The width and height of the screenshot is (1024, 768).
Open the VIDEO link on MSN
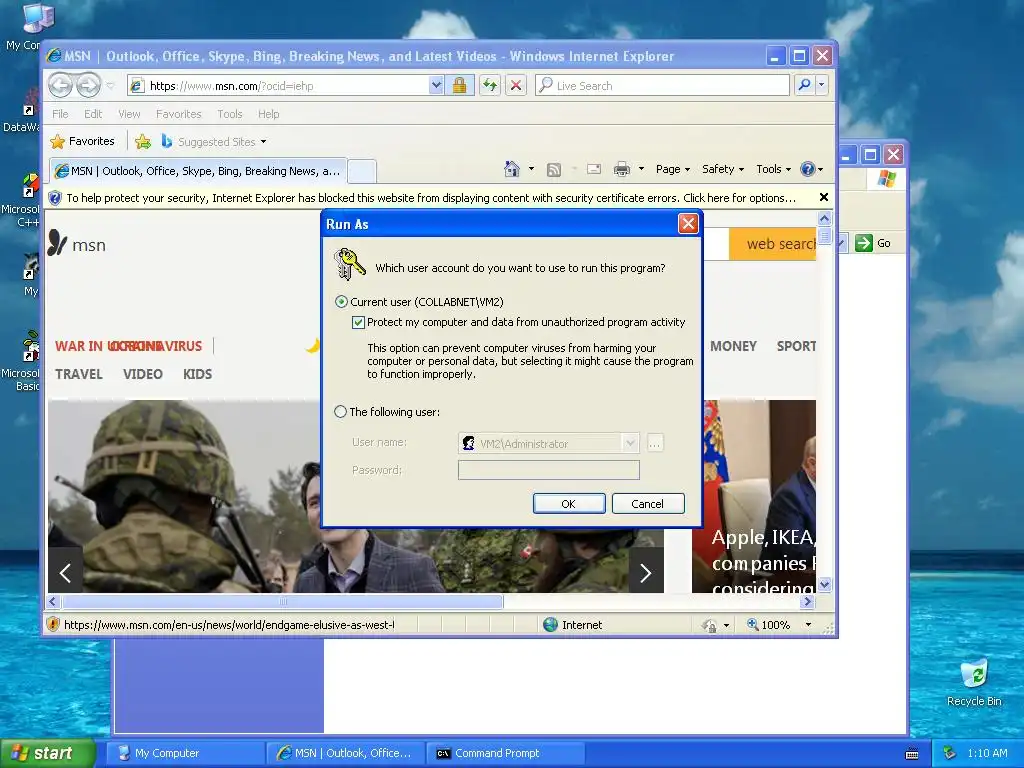coord(142,374)
